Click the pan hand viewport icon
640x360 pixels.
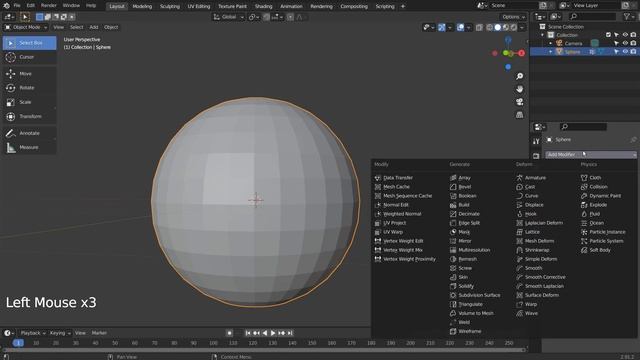[x=519, y=89]
